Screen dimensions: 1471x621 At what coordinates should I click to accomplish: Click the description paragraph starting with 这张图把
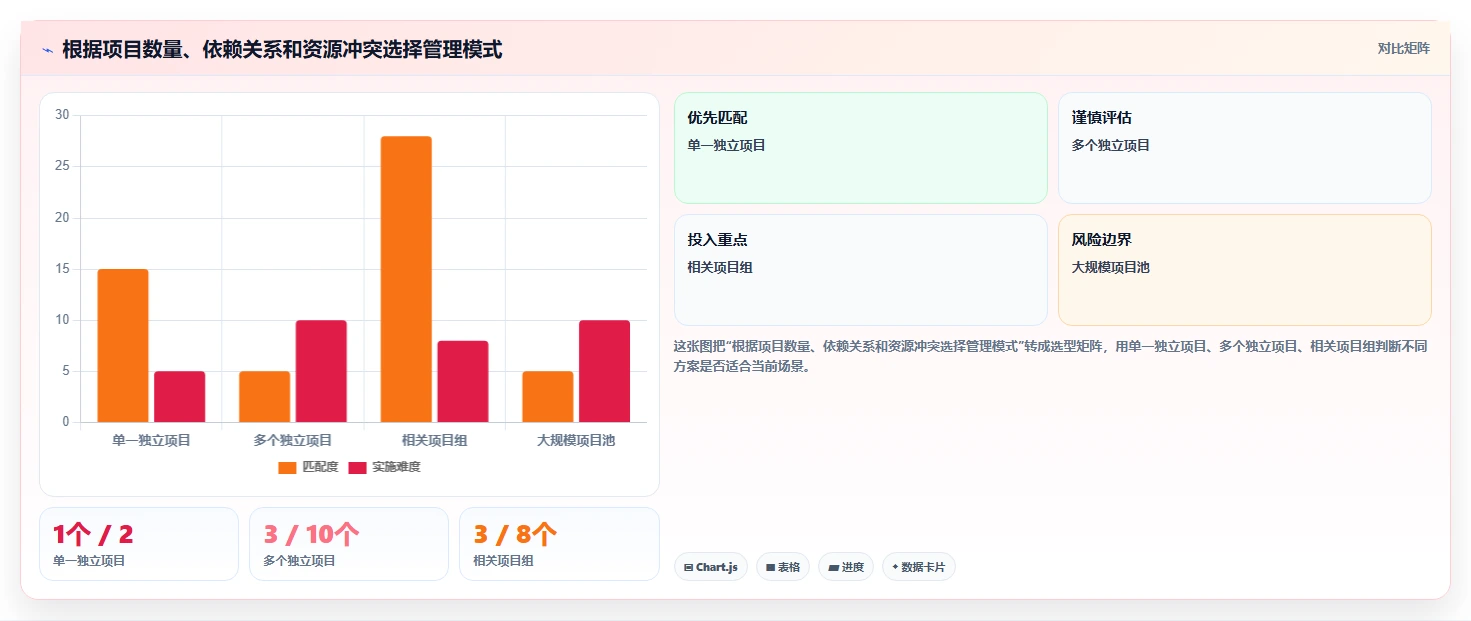click(x=1051, y=356)
